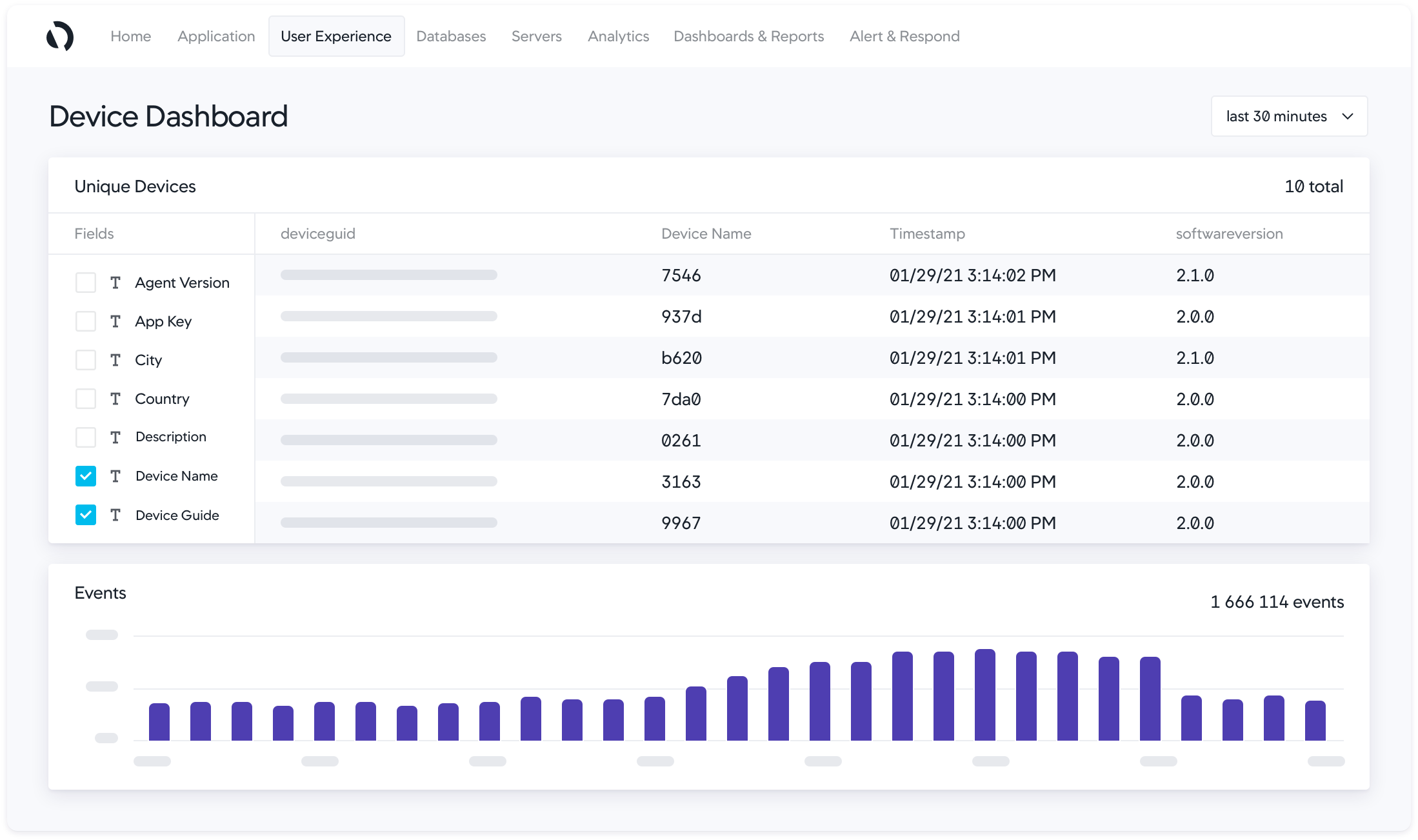Screen dimensions: 1418x840
Task: Click timestamp 01/29/21 3:14:02 PM
Action: click(973, 275)
